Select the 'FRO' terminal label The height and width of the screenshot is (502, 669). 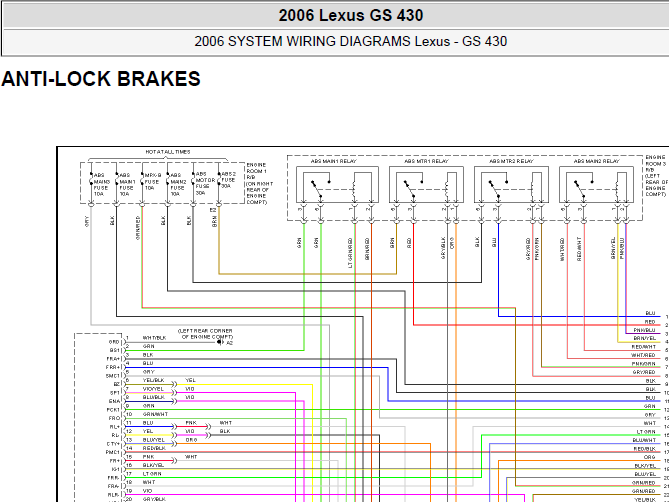pyautogui.click(x=114, y=418)
